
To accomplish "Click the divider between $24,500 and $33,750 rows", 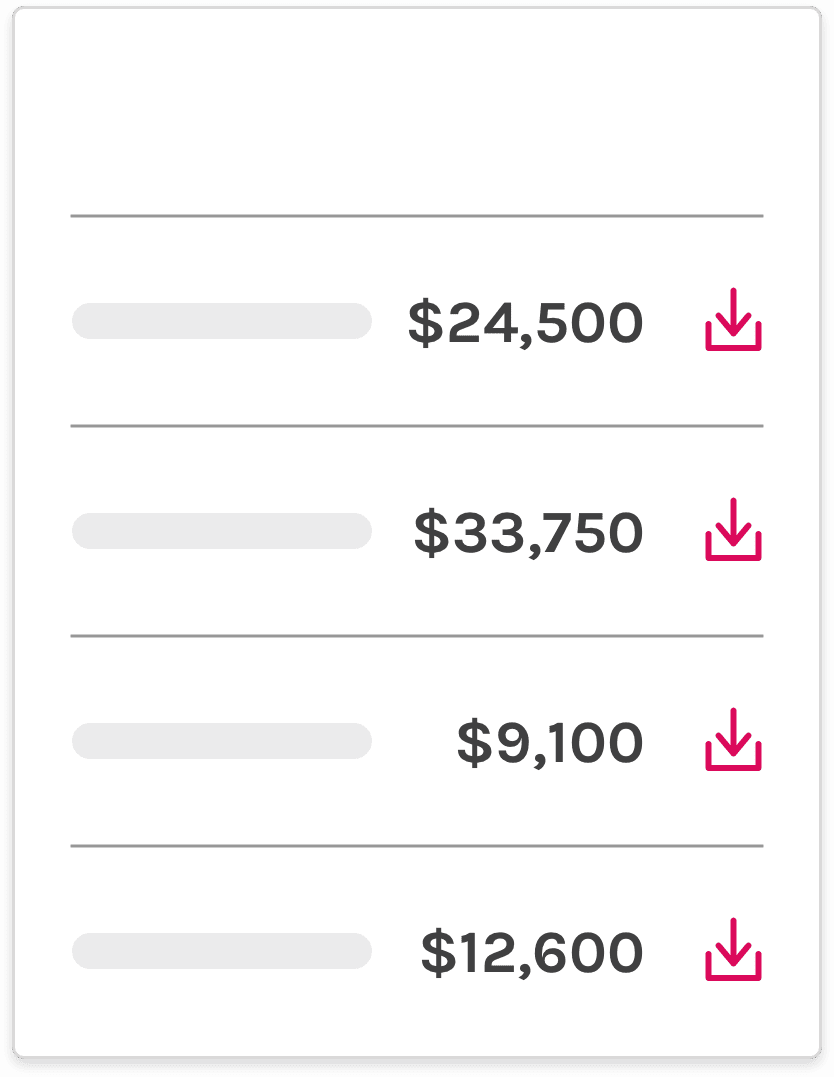I will (x=417, y=427).
